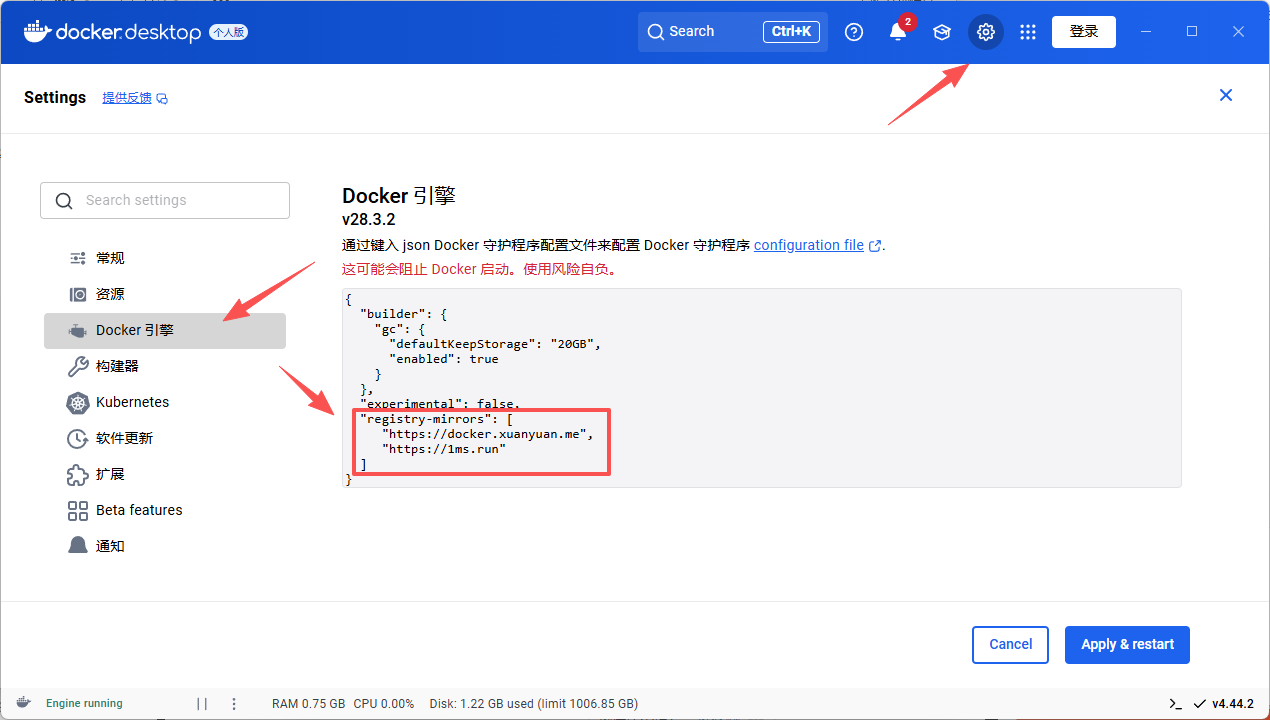Click the Cancel button

[1010, 645]
